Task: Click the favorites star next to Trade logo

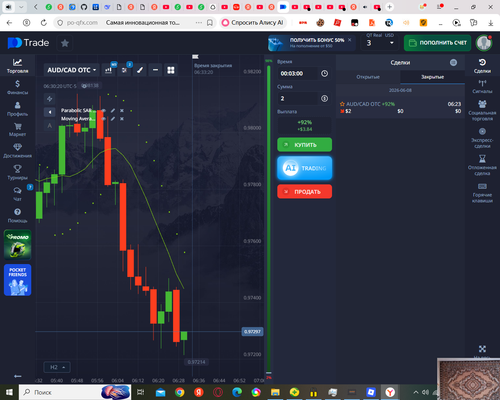Action: coord(65,43)
